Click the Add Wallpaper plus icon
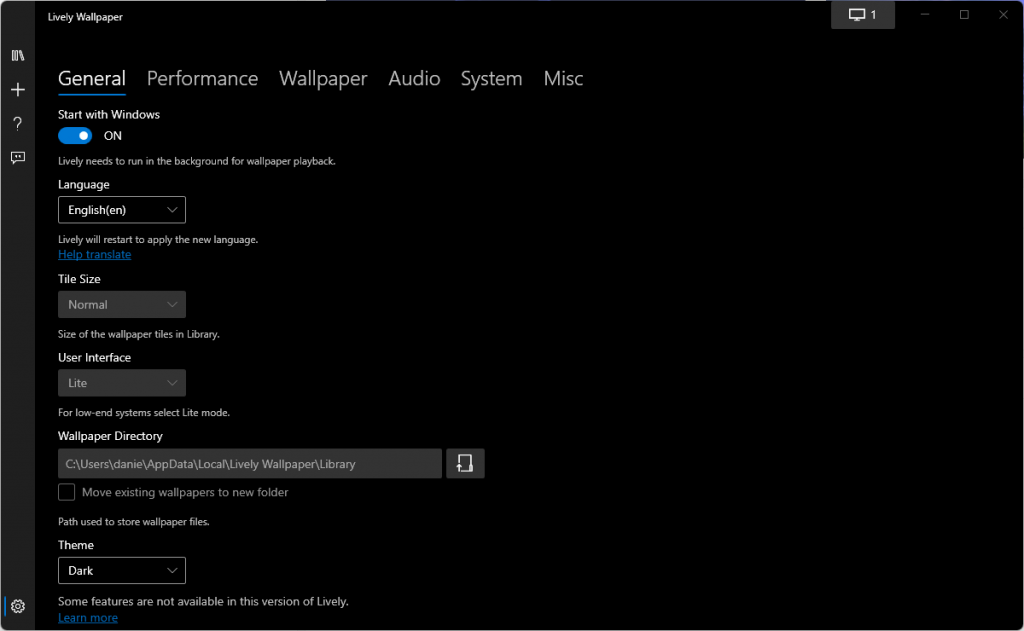The image size is (1024, 631). coord(18,89)
